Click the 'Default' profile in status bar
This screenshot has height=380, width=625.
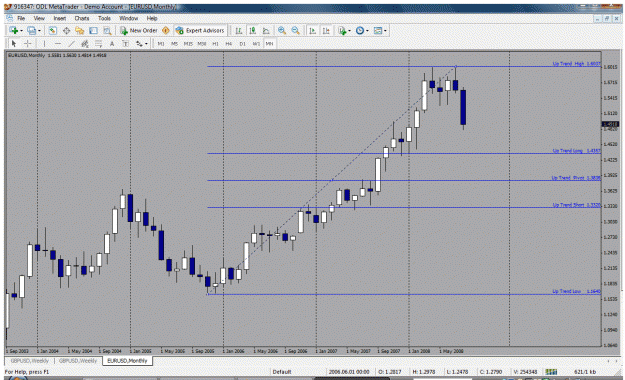pos(282,372)
